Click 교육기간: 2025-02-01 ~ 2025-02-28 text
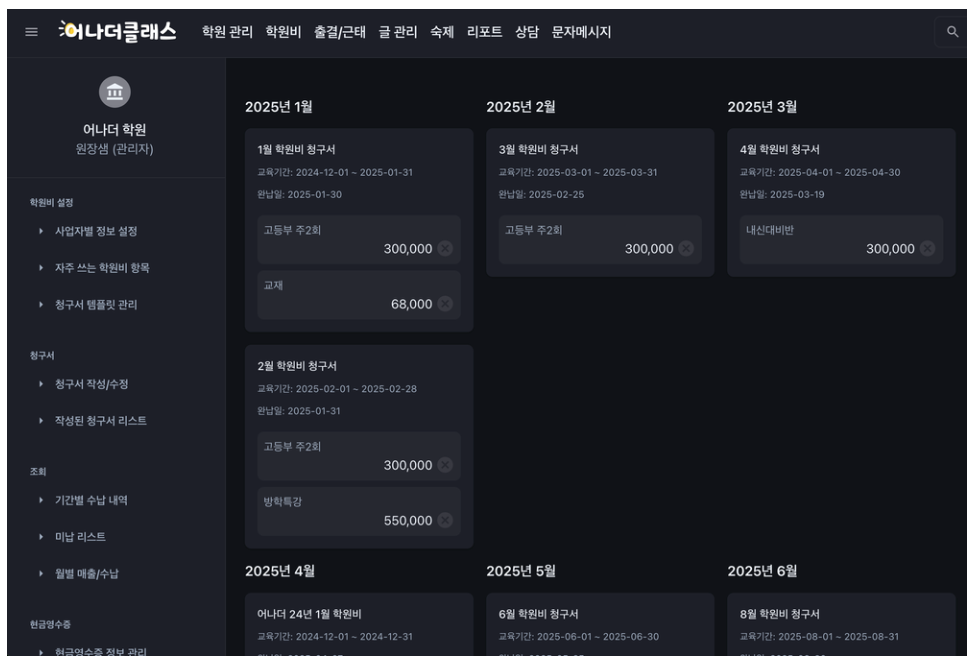 (x=337, y=389)
